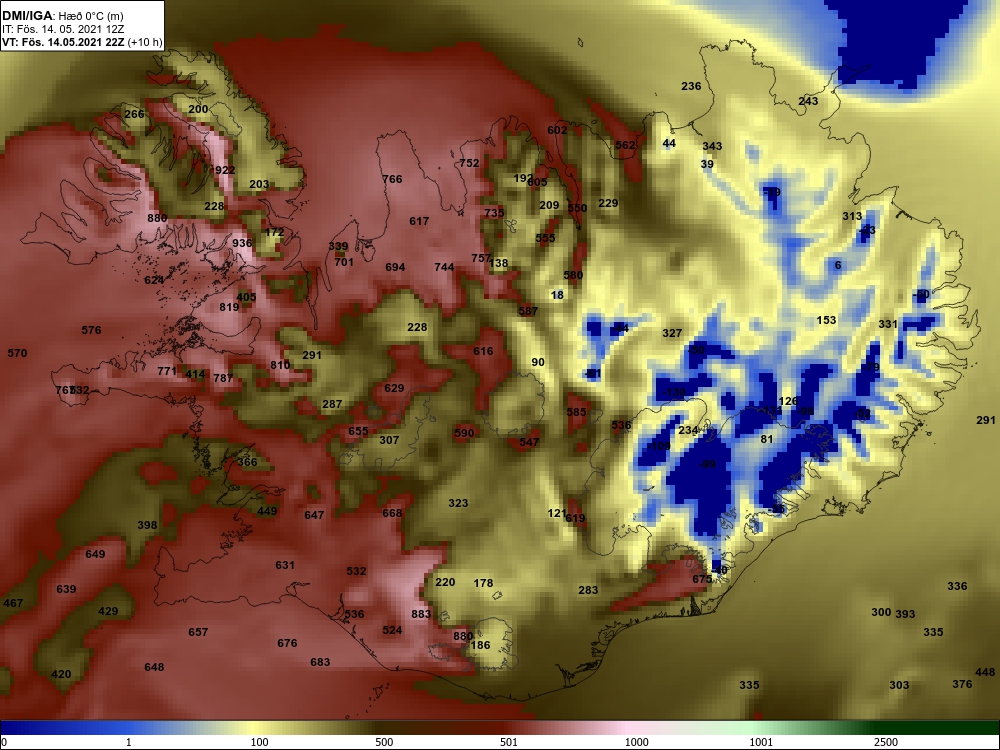Click the map value "449"
The width and height of the screenshot is (1000, 750).
(x=267, y=511)
